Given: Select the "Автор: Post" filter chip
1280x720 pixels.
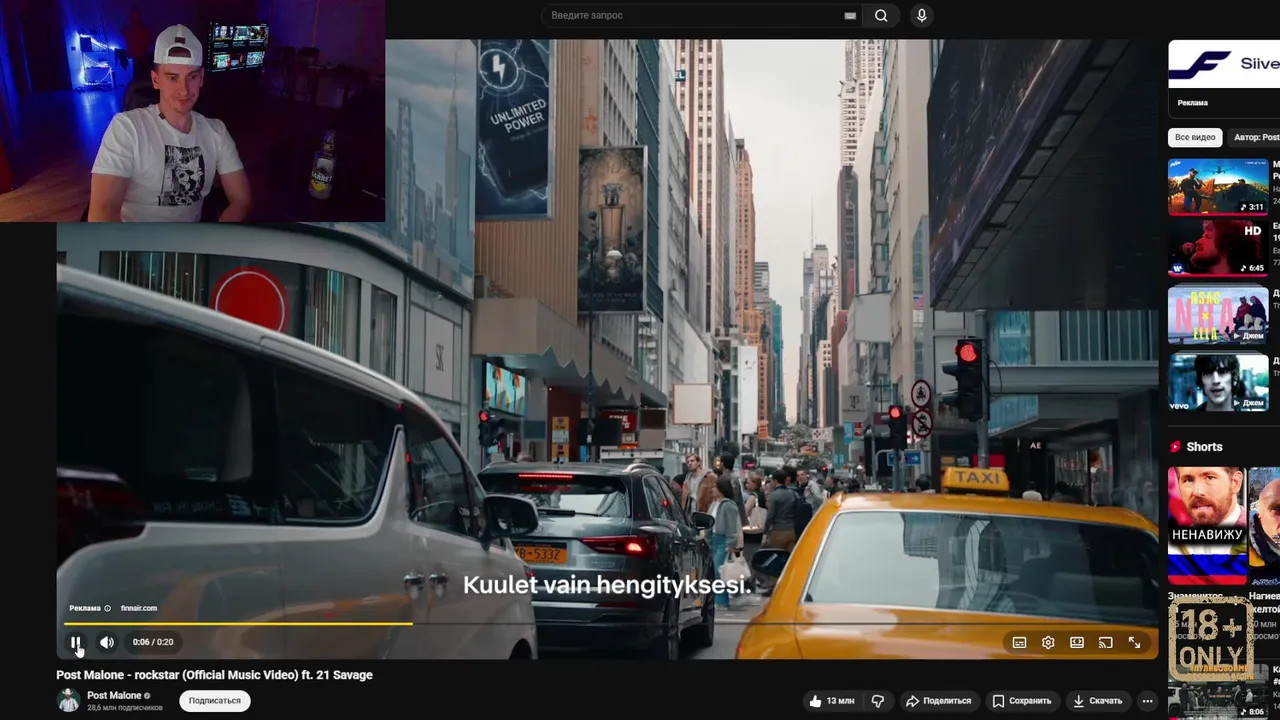Looking at the screenshot, I should (x=1255, y=137).
